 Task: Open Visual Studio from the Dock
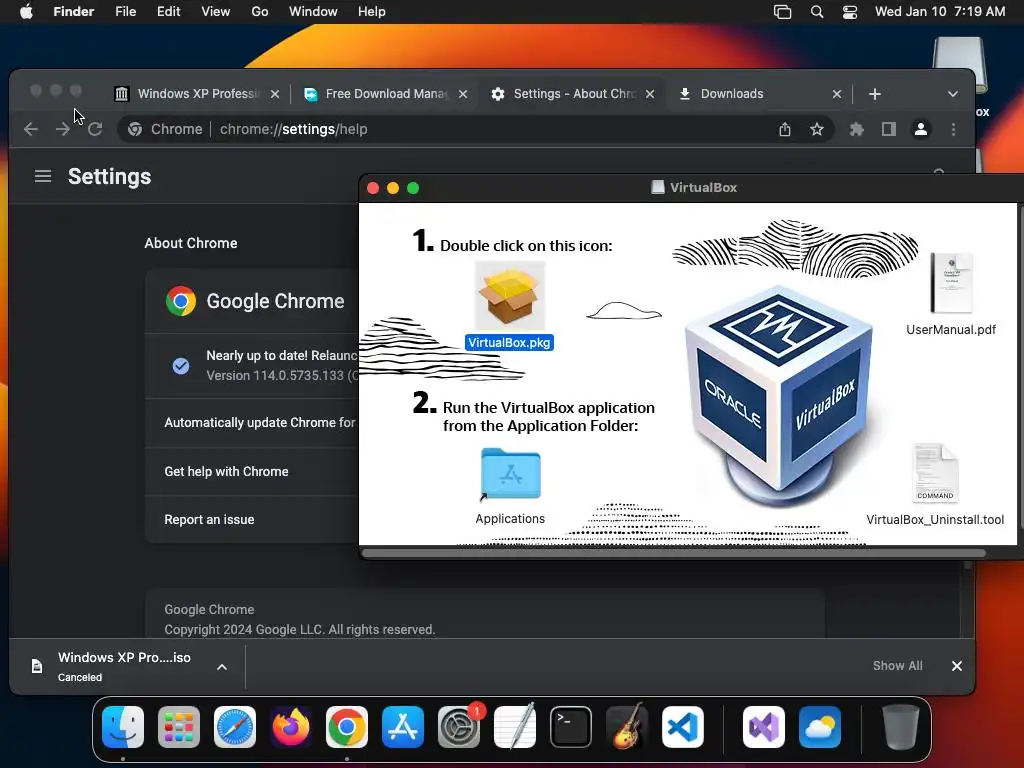click(764, 727)
